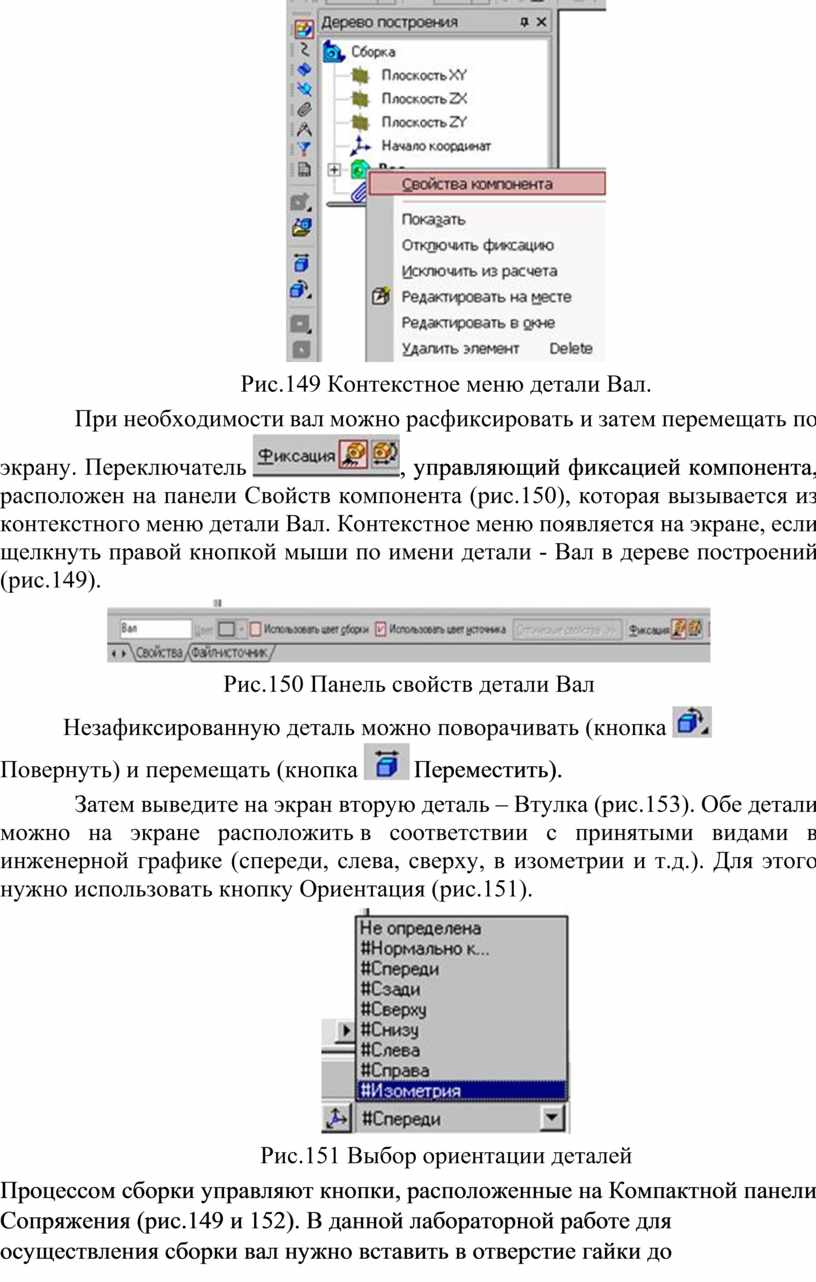Screen dimensions: 816x1282
Task: Click the blue surfaces icon in compact panel
Action: point(303,70)
